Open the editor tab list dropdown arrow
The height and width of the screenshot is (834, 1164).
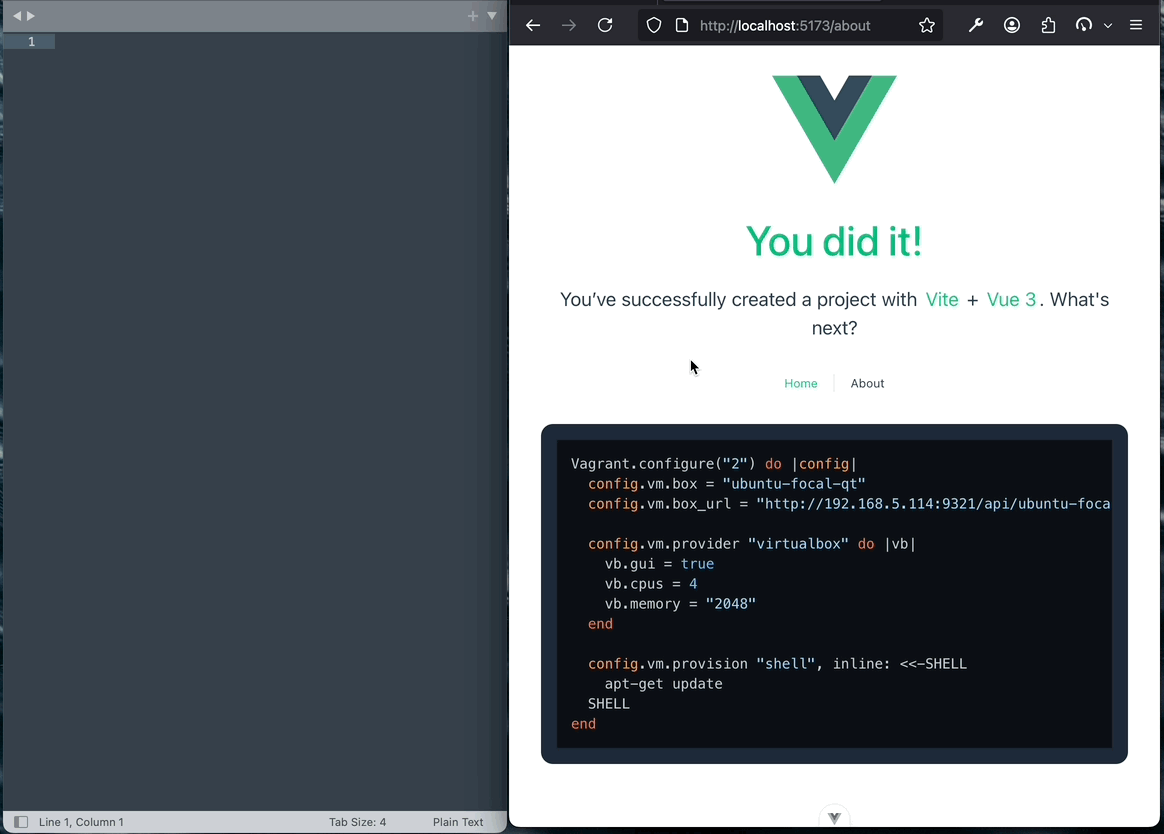click(491, 16)
